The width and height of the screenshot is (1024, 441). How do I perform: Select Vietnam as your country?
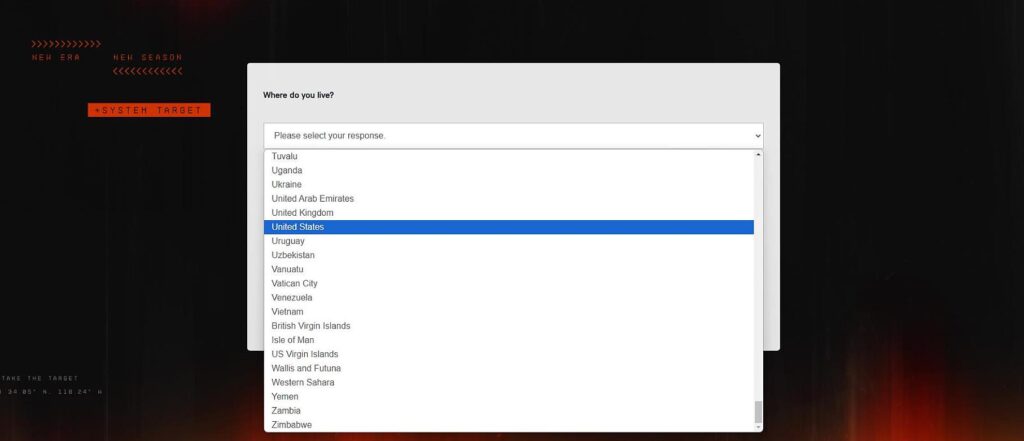(x=287, y=312)
